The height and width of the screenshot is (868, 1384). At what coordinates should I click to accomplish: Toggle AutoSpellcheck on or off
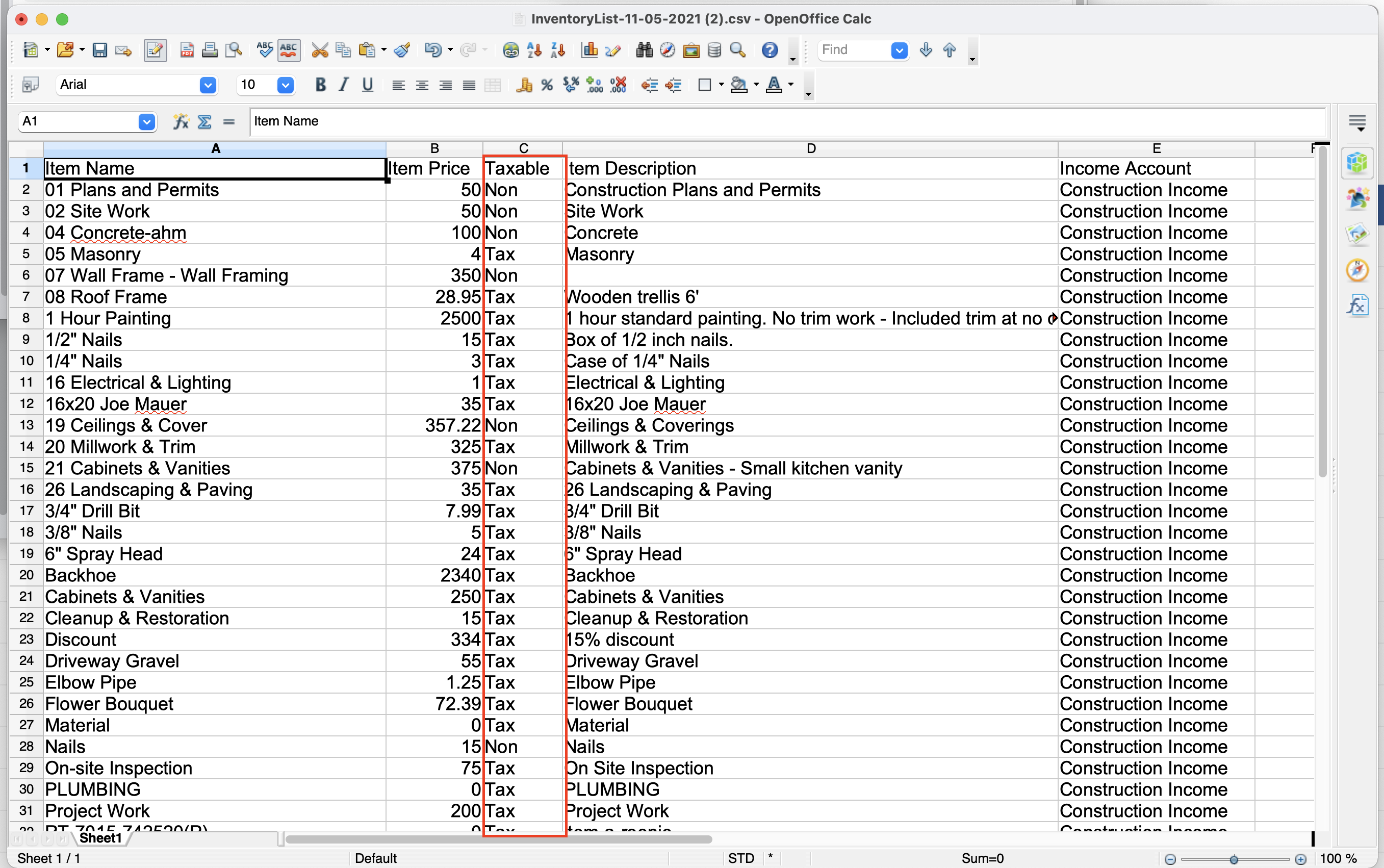pyautogui.click(x=289, y=50)
